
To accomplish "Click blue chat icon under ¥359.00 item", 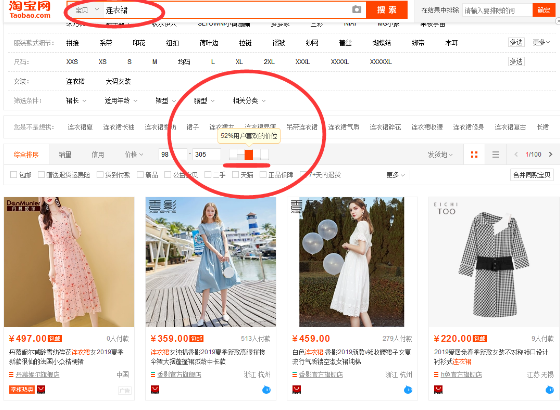I will point(266,390).
